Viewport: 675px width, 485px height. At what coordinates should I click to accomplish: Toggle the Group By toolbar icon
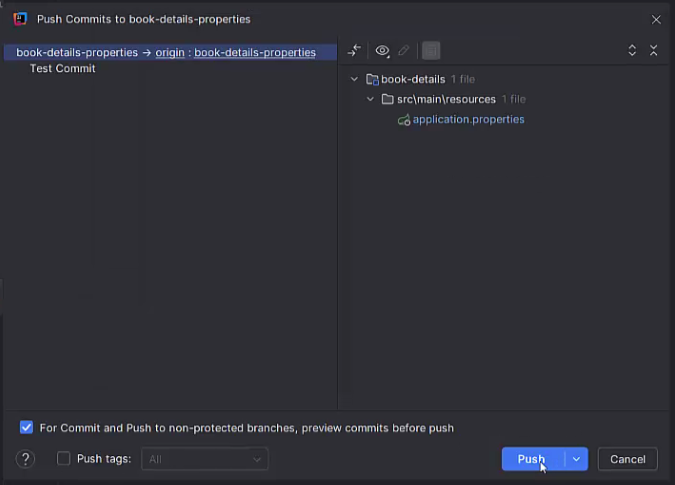point(431,51)
